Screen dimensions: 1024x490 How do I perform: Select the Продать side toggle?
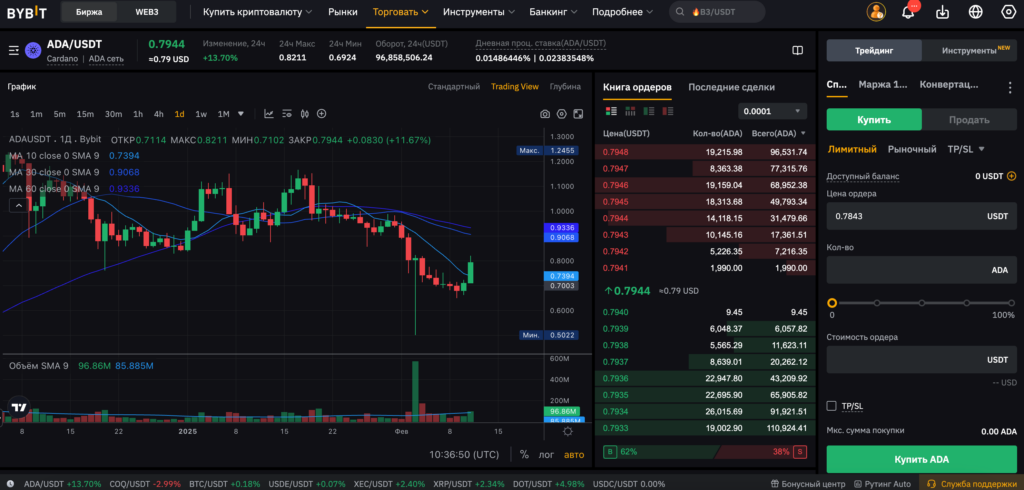(x=969, y=120)
